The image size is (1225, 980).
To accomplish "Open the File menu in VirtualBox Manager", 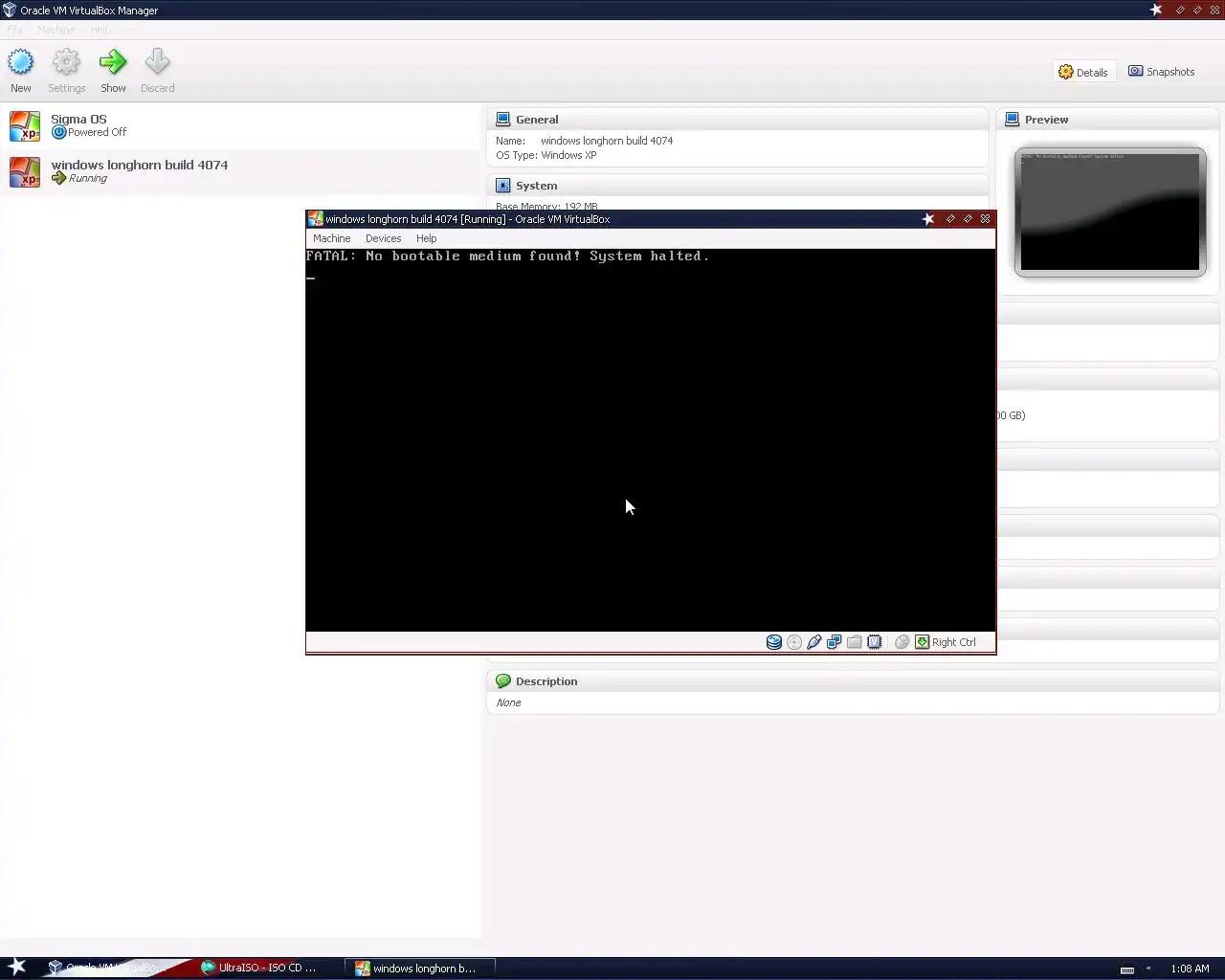I will point(14,30).
